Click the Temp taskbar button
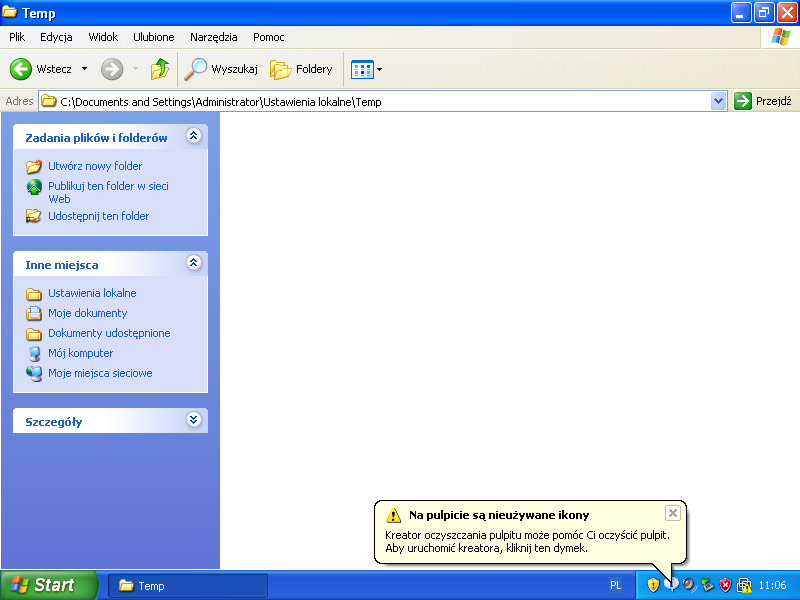800x600 pixels. coord(188,586)
